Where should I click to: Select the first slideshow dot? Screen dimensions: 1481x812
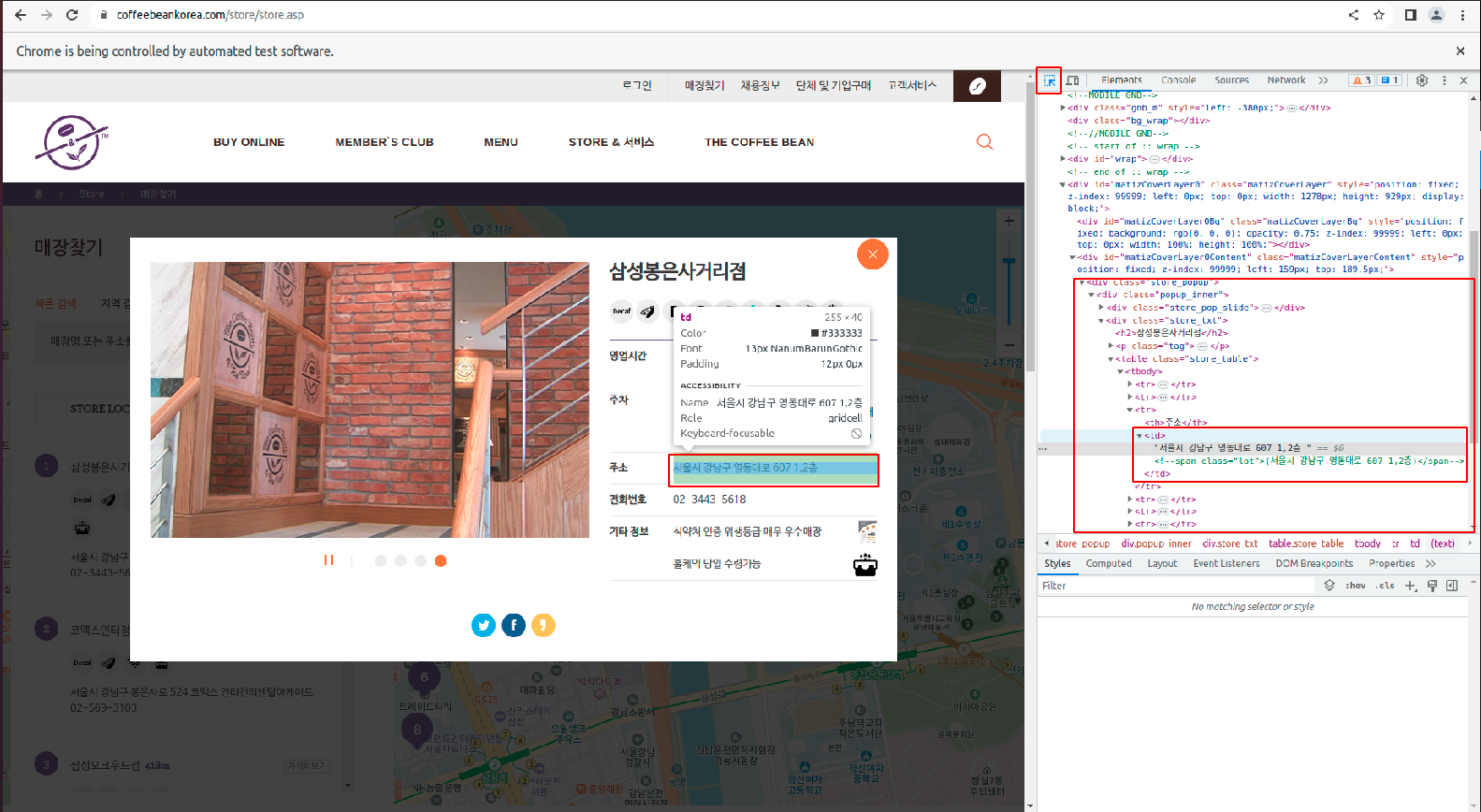click(x=381, y=560)
